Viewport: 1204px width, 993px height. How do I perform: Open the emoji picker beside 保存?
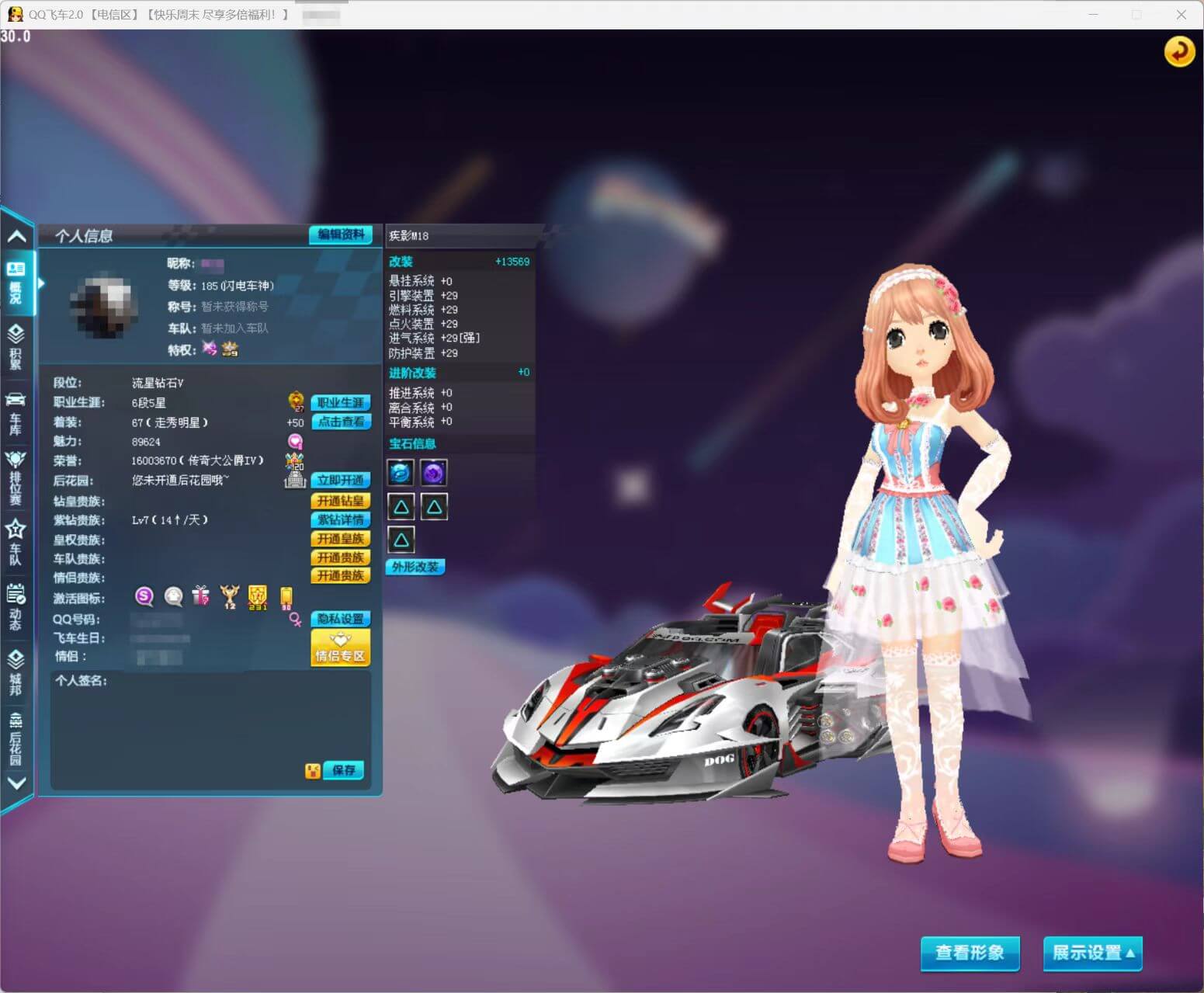click(312, 770)
